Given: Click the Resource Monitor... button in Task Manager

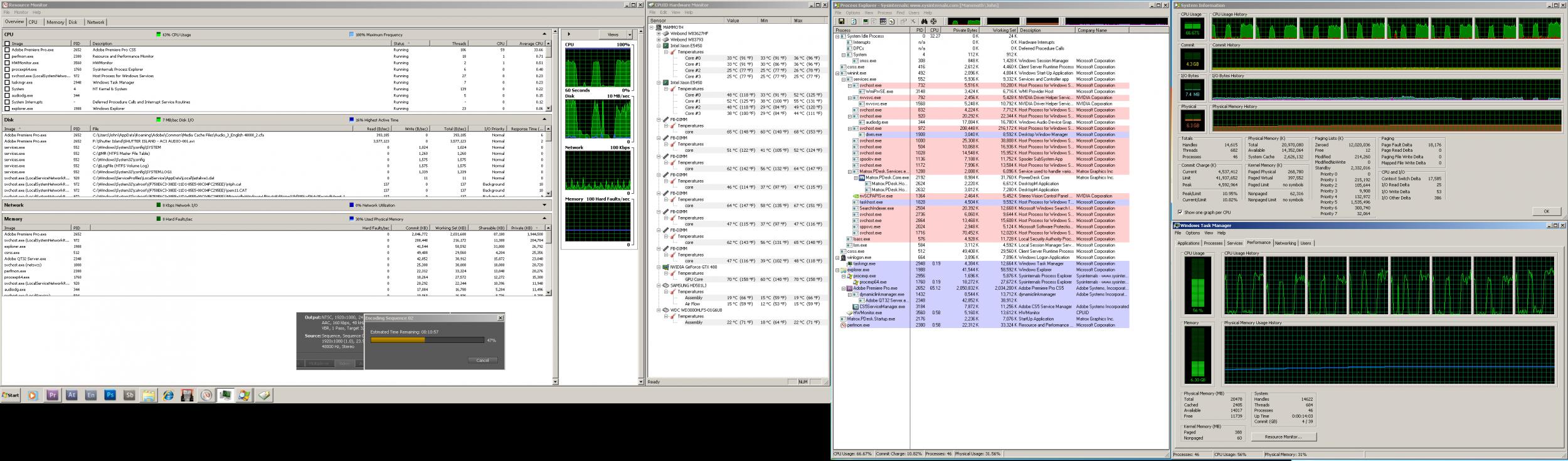Looking at the screenshot, I should click(x=1283, y=437).
